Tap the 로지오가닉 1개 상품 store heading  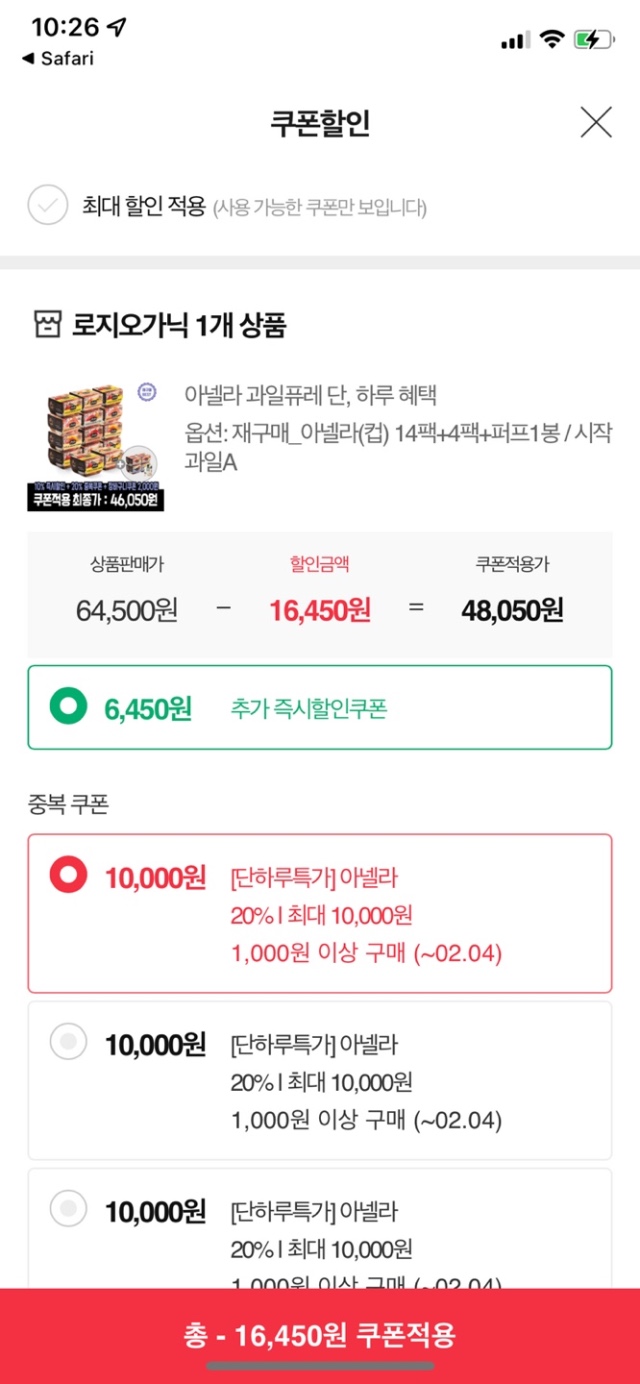(180, 325)
